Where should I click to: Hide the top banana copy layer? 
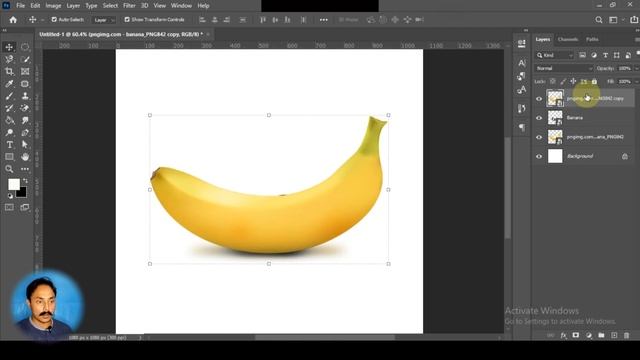coord(539,98)
